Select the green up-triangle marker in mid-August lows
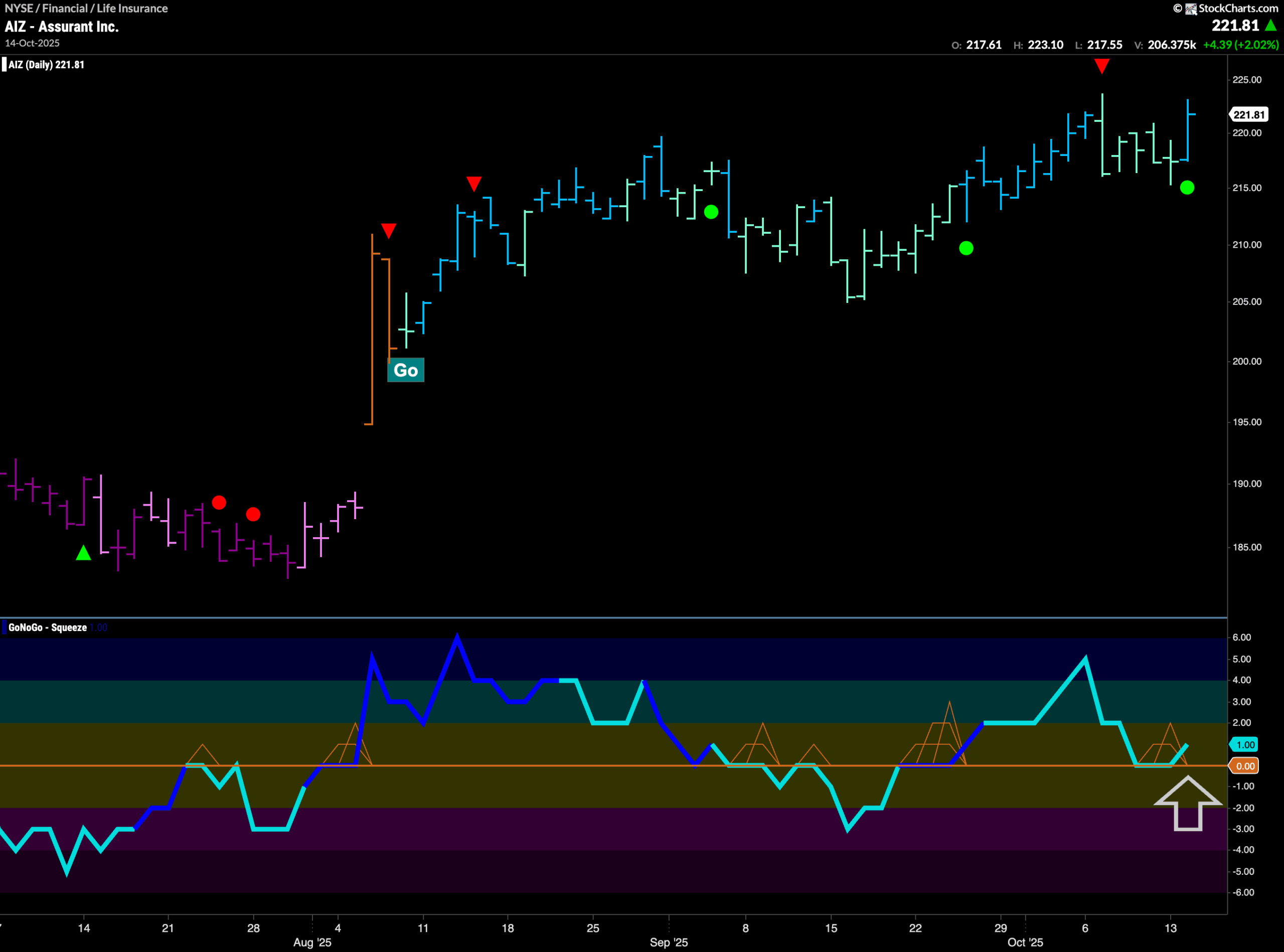The image size is (1284, 952). click(84, 553)
